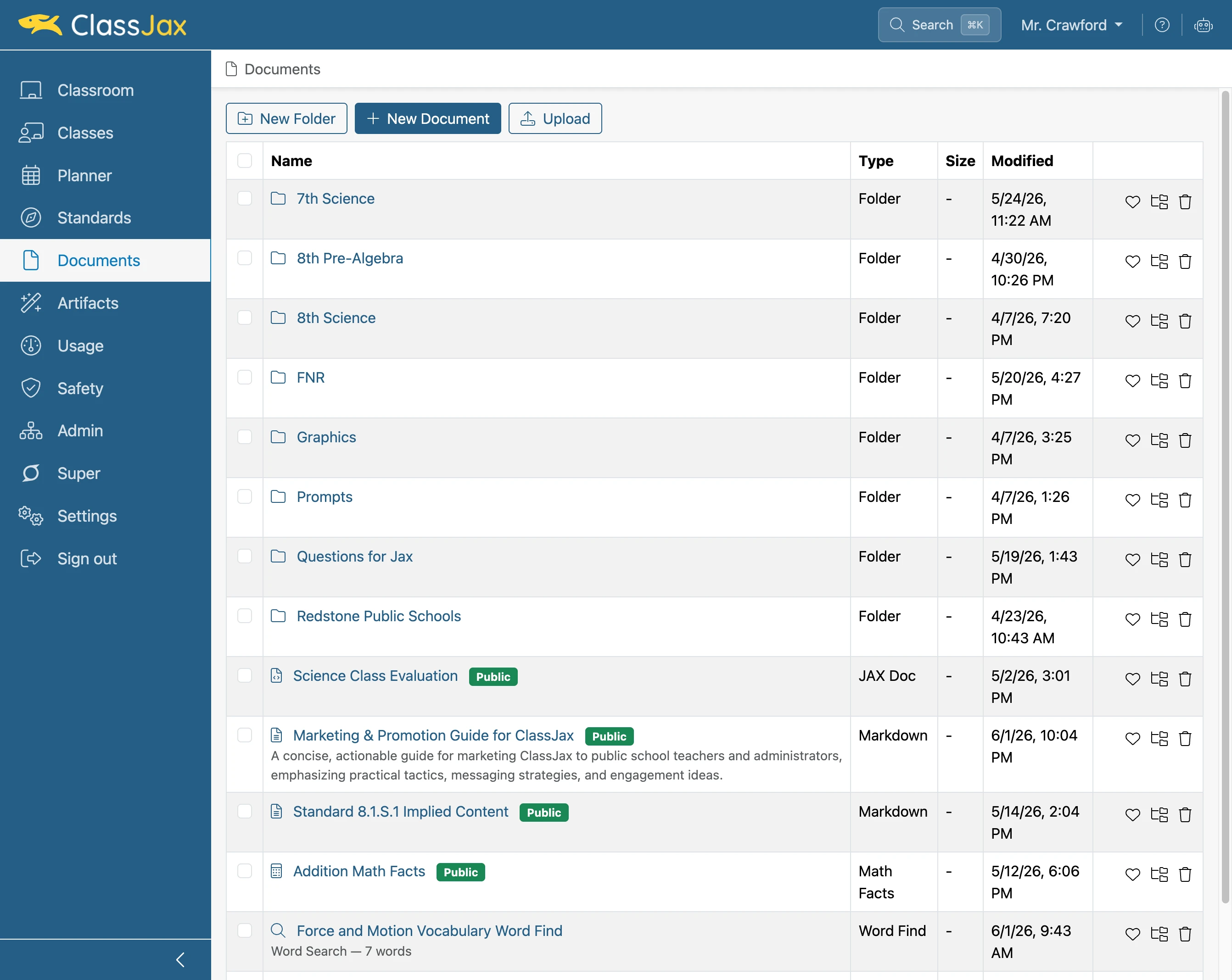Delete Addition Math Facts trash icon
The width and height of the screenshot is (1232, 980).
click(1185, 874)
